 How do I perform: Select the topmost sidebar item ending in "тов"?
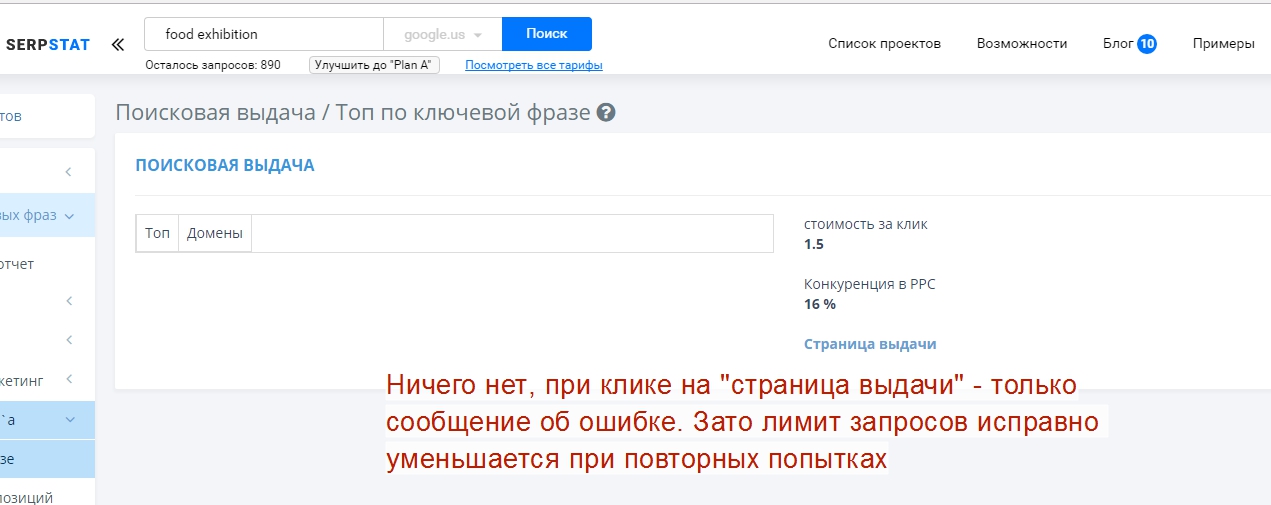(x=12, y=116)
